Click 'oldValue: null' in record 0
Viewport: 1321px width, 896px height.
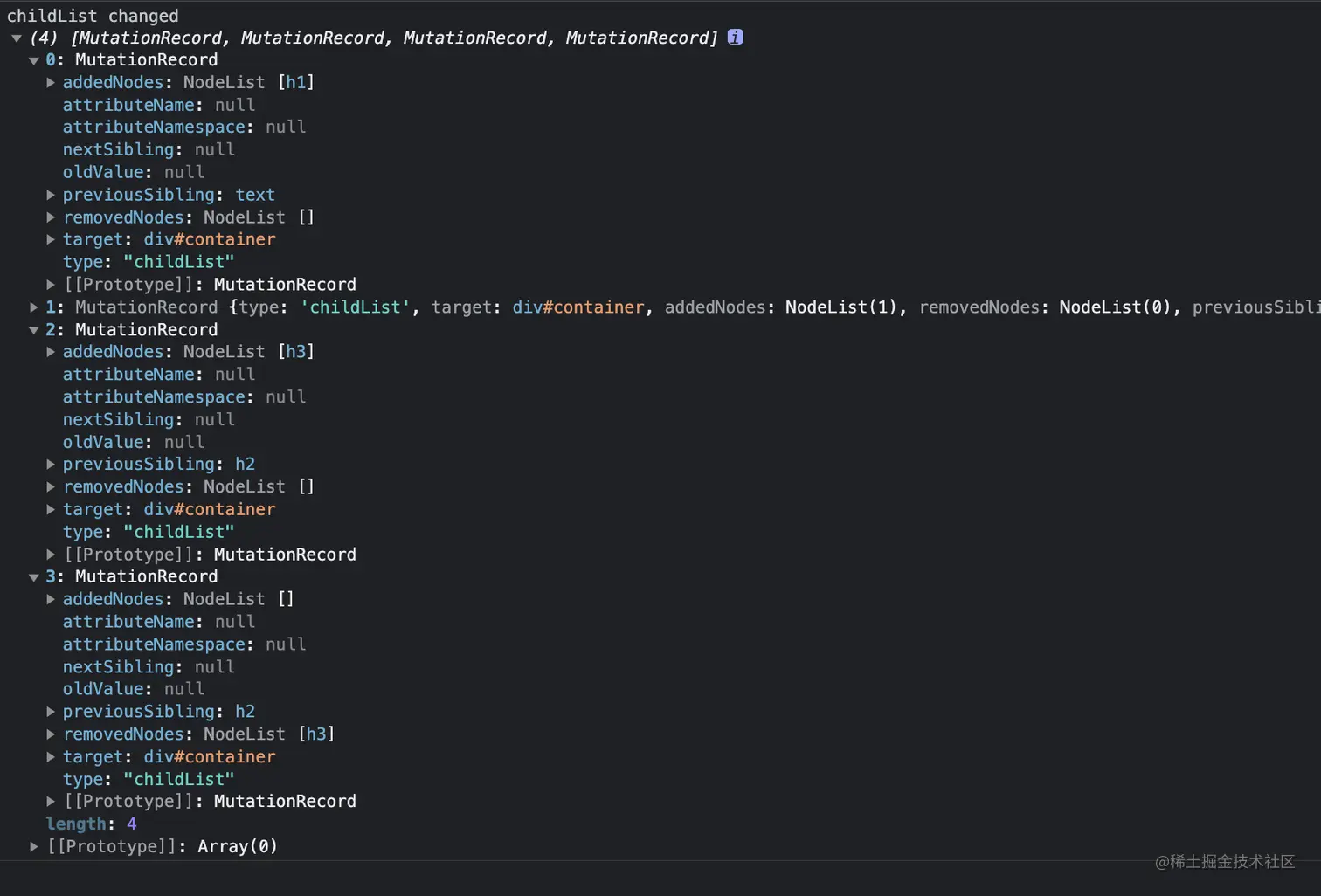tap(134, 172)
